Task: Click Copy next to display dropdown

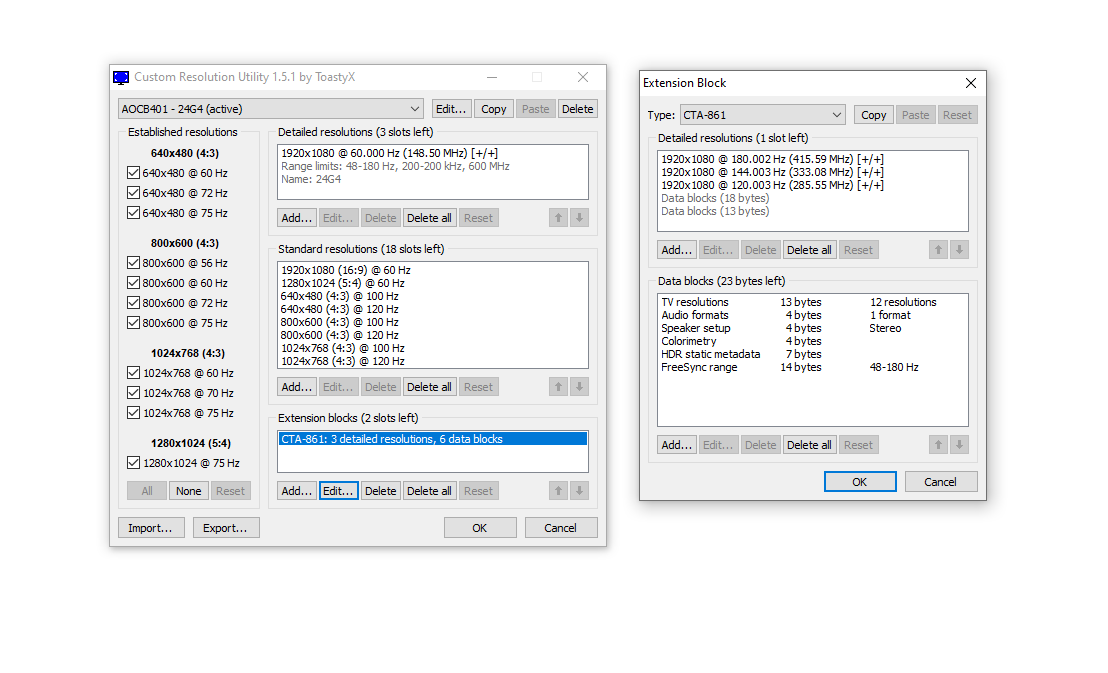Action: click(493, 109)
